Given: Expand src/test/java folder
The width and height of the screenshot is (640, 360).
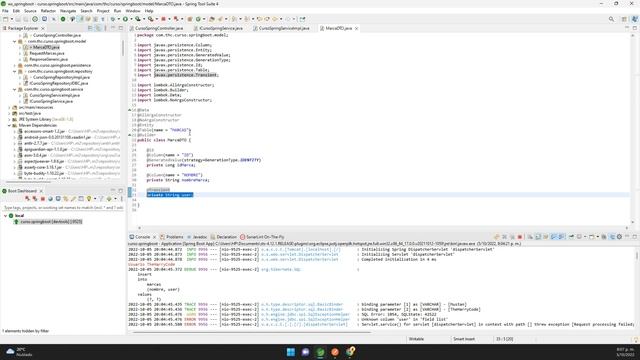Looking at the screenshot, I should [x=9, y=113].
